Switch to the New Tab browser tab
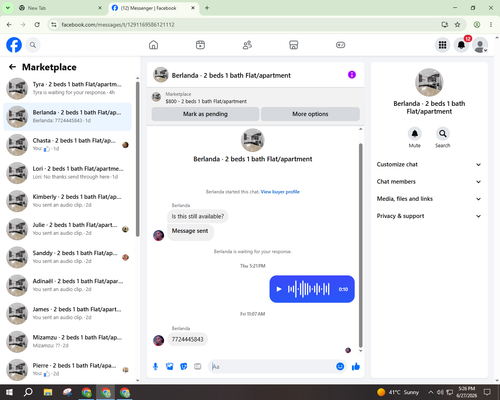The width and height of the screenshot is (500, 400). click(x=60, y=8)
